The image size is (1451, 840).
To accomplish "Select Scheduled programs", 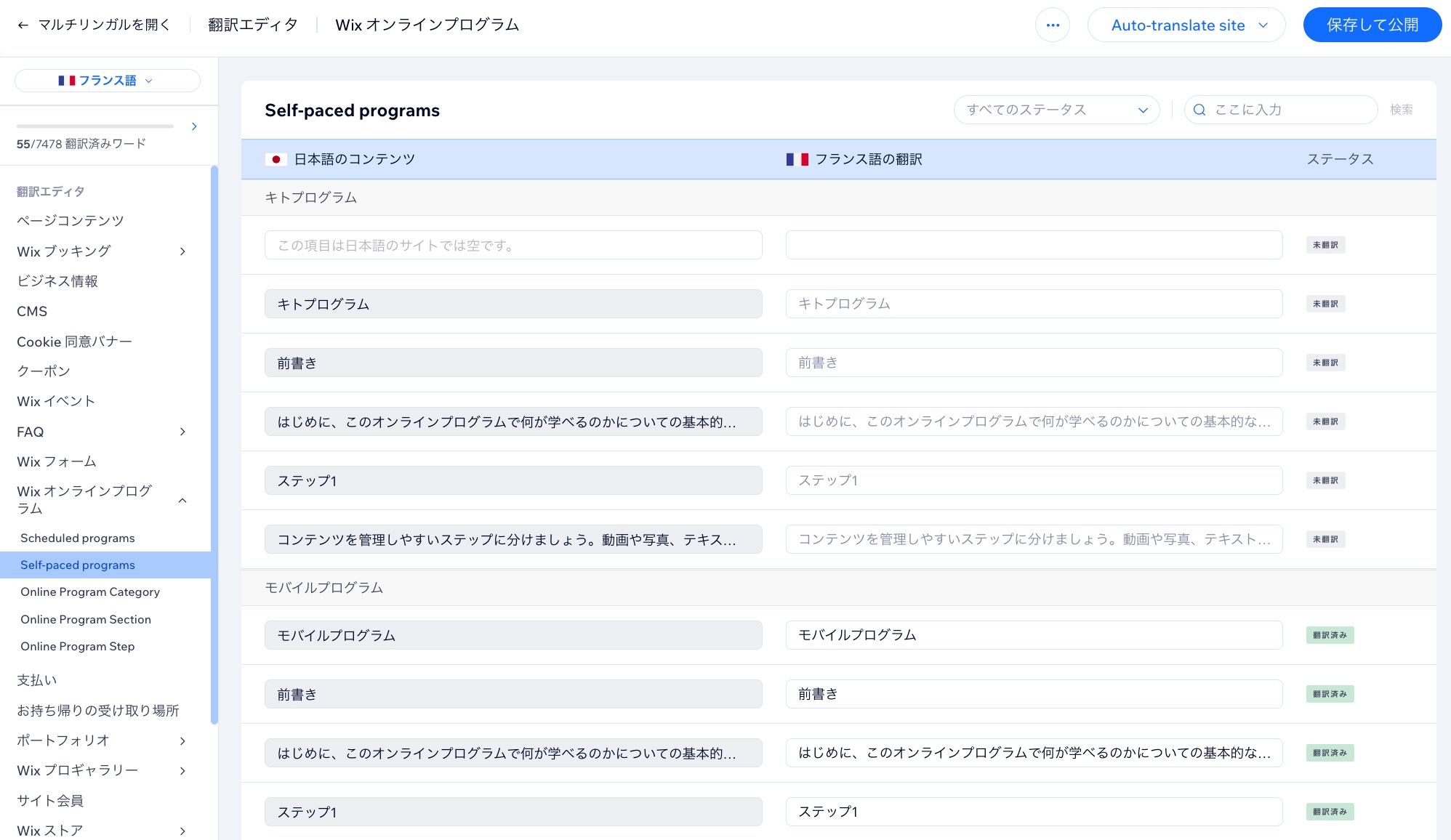I will tap(78, 538).
